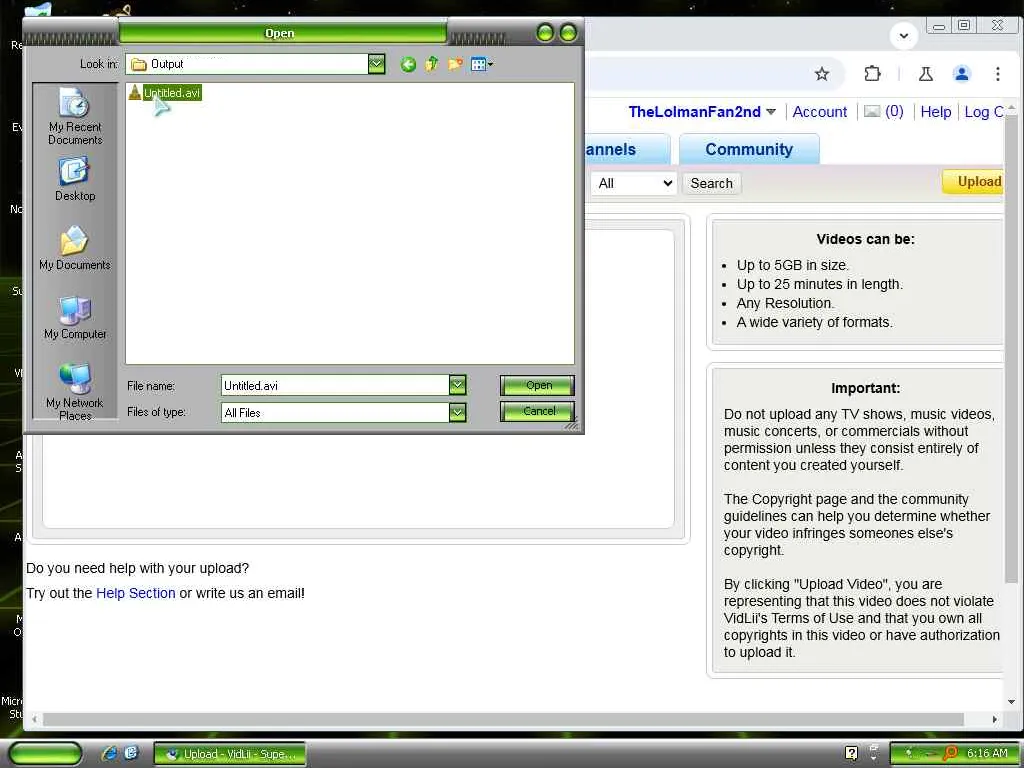Screen dimensions: 1024x768
Task: Open the tab search chevron in Chrome
Action: click(904, 35)
